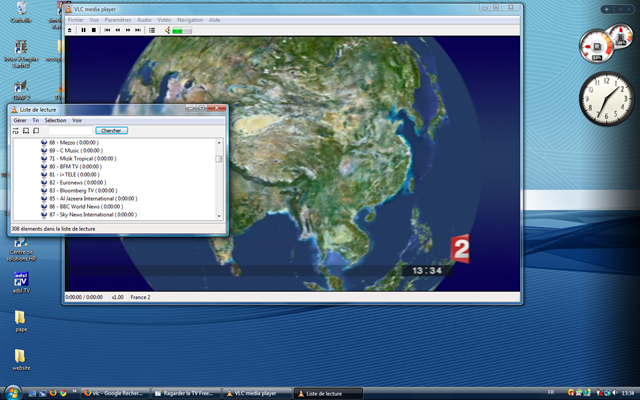640x400 pixels.
Task: Click the France 2 label in VLC status bar
Action: tap(140, 297)
